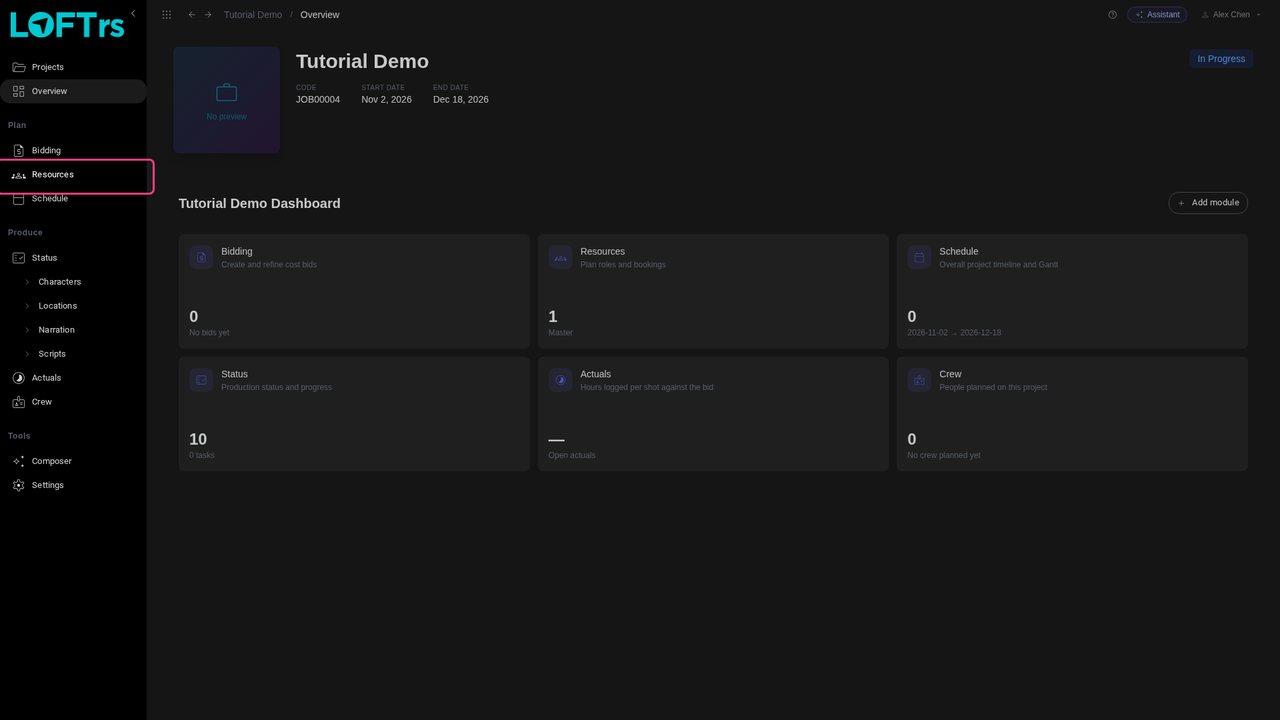Click the Status card icon

201,380
